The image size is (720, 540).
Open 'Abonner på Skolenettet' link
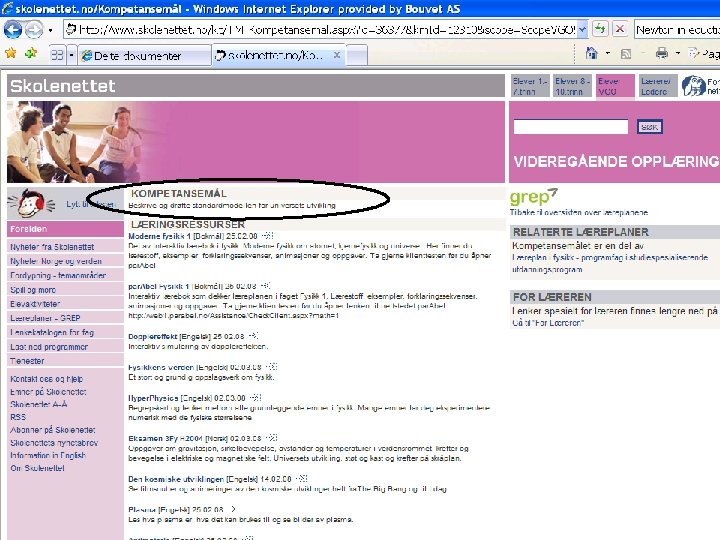(x=53, y=430)
